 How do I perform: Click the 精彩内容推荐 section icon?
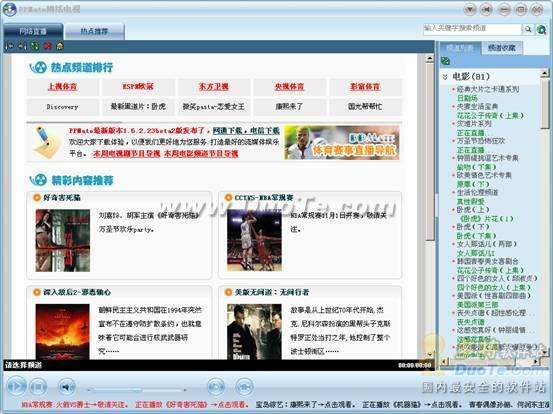[x=38, y=180]
